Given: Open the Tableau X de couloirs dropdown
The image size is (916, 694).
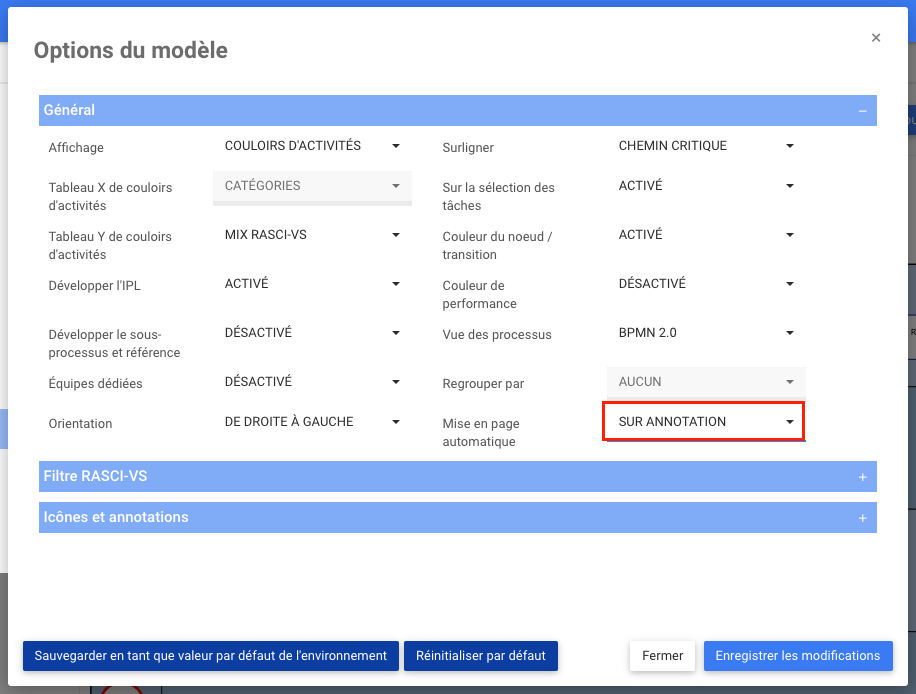Looking at the screenshot, I should [313, 186].
